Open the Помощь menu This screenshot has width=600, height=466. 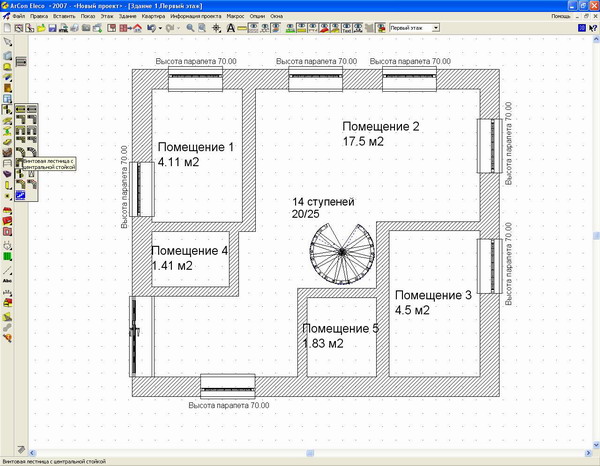click(561, 16)
